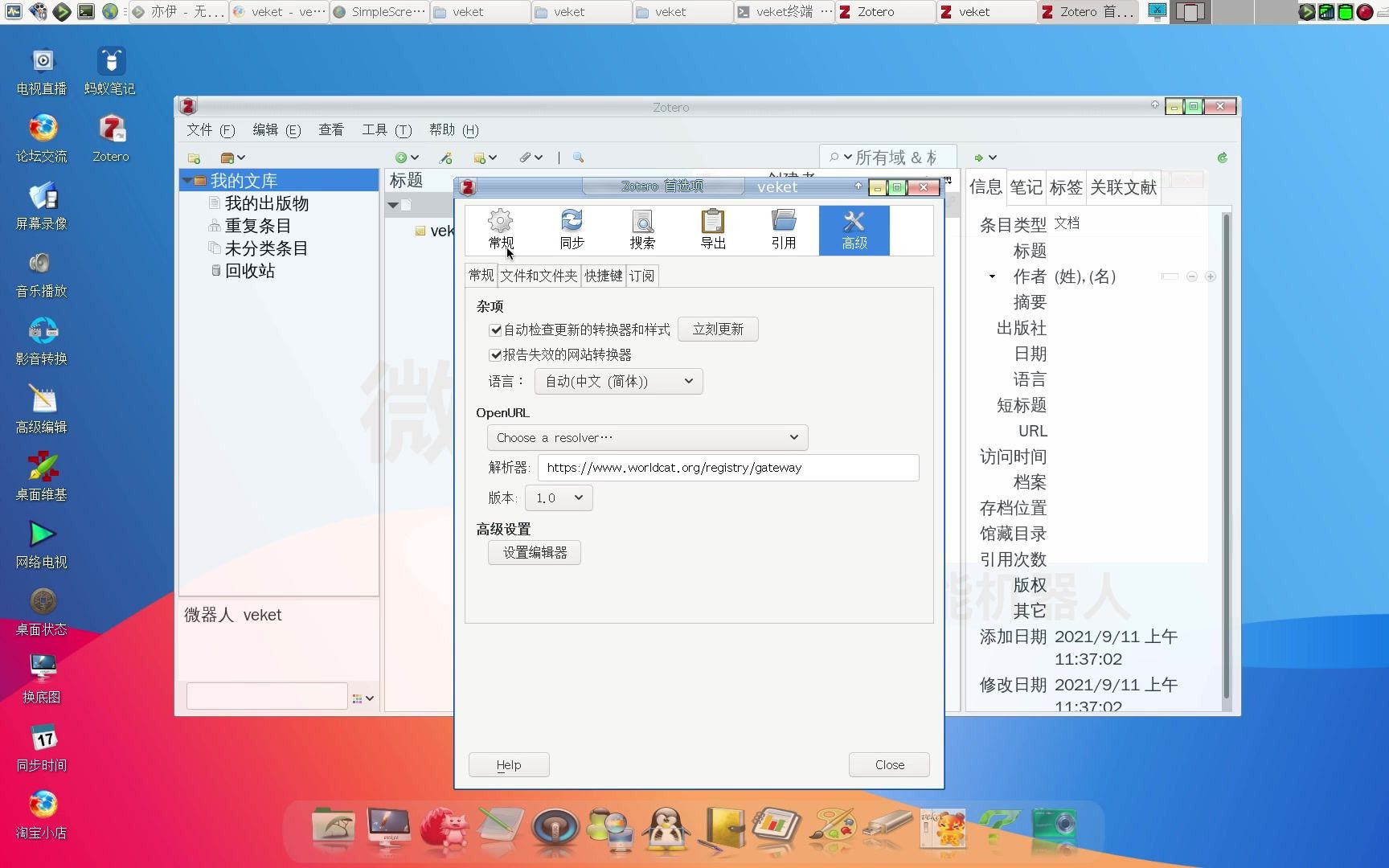Switch to the 关联文献 tab
The image size is (1389, 868).
coord(1123,187)
